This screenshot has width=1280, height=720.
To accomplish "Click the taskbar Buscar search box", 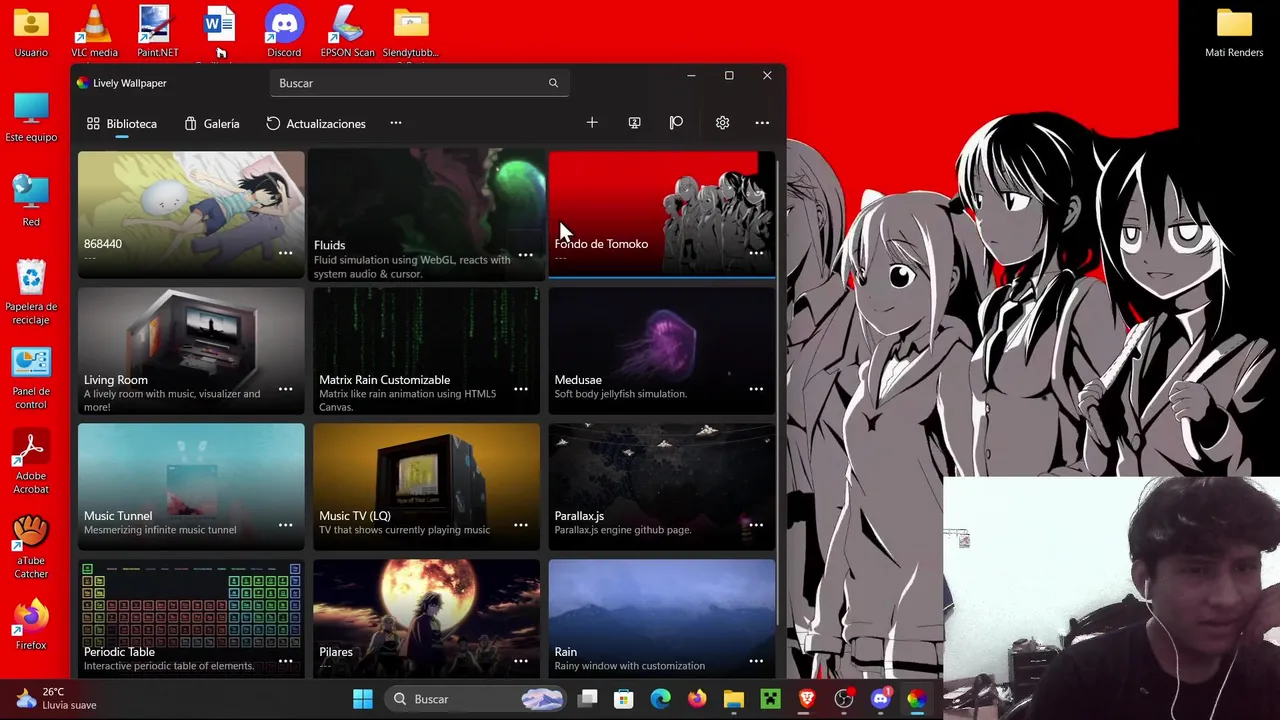I will point(477,699).
